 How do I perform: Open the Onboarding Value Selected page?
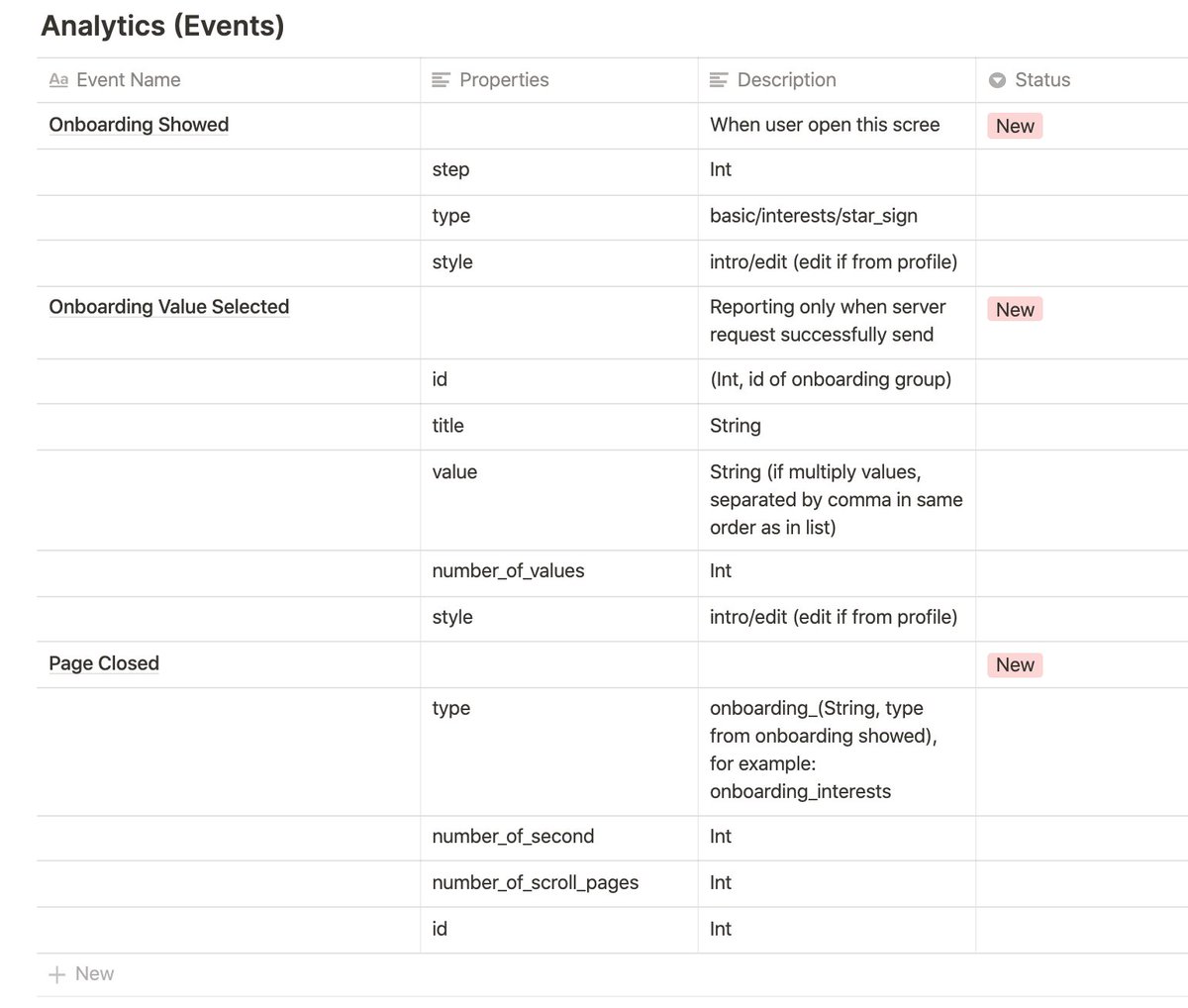pyautogui.click(x=169, y=307)
